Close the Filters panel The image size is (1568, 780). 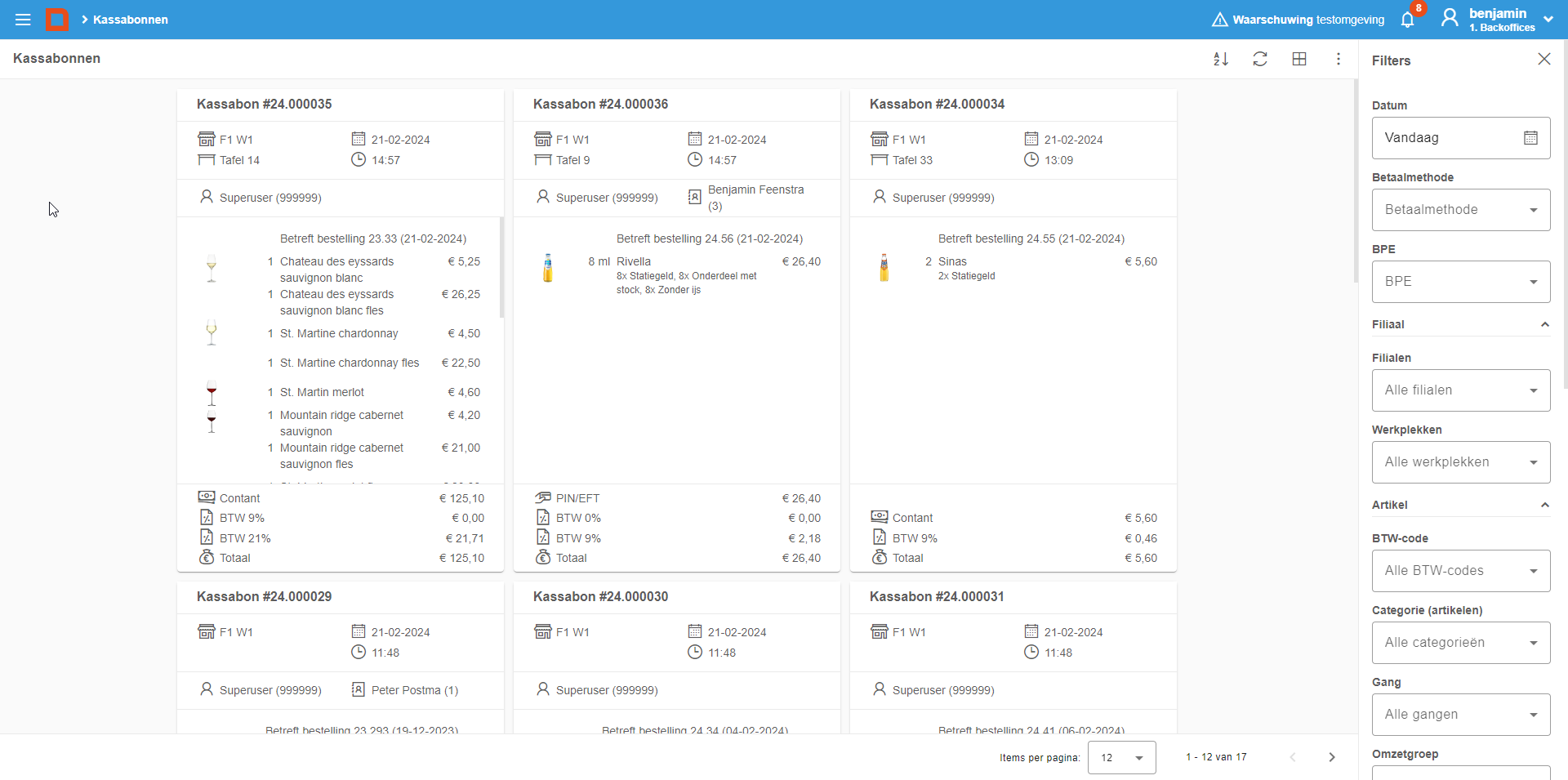click(x=1543, y=59)
